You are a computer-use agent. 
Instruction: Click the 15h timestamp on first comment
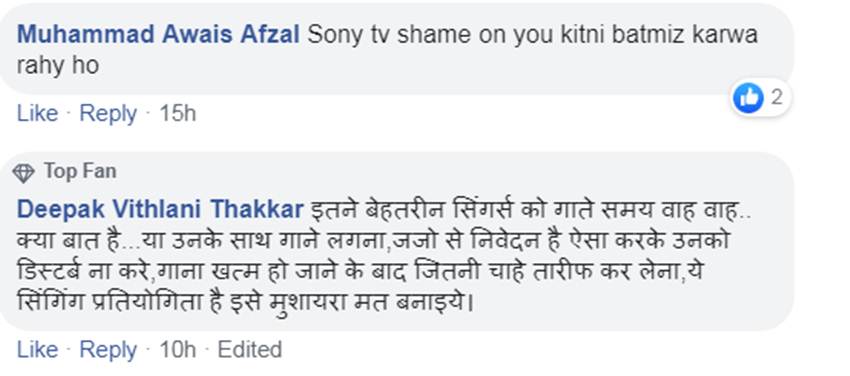[x=177, y=114]
